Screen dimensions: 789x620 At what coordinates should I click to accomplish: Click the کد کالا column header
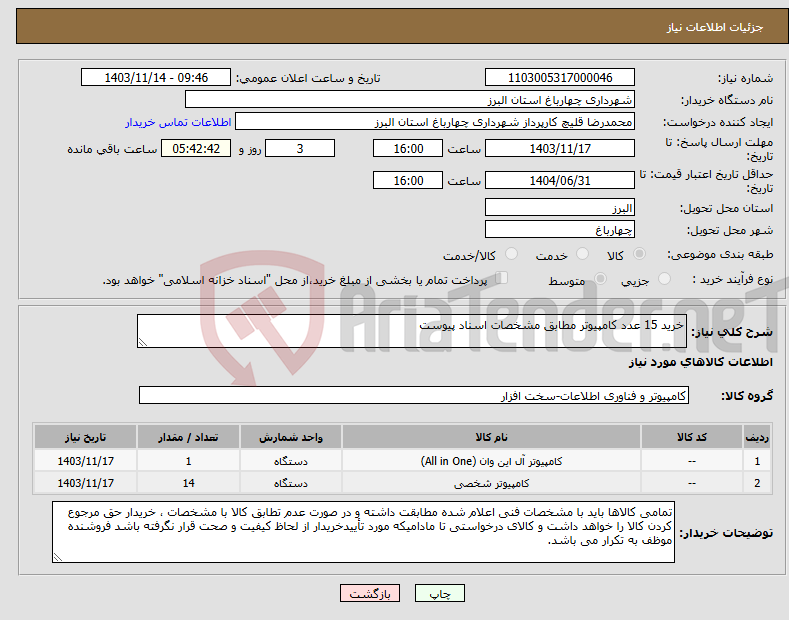coord(692,437)
